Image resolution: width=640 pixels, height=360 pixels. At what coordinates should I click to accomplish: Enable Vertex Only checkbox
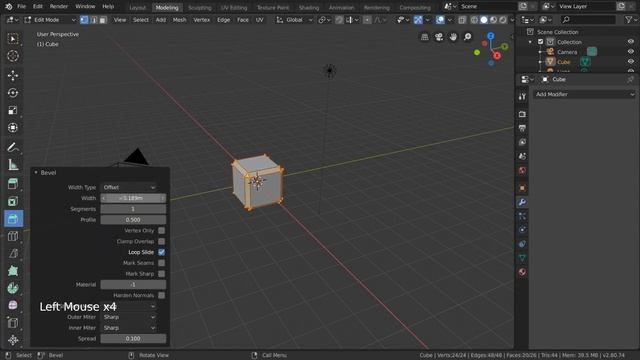162,231
